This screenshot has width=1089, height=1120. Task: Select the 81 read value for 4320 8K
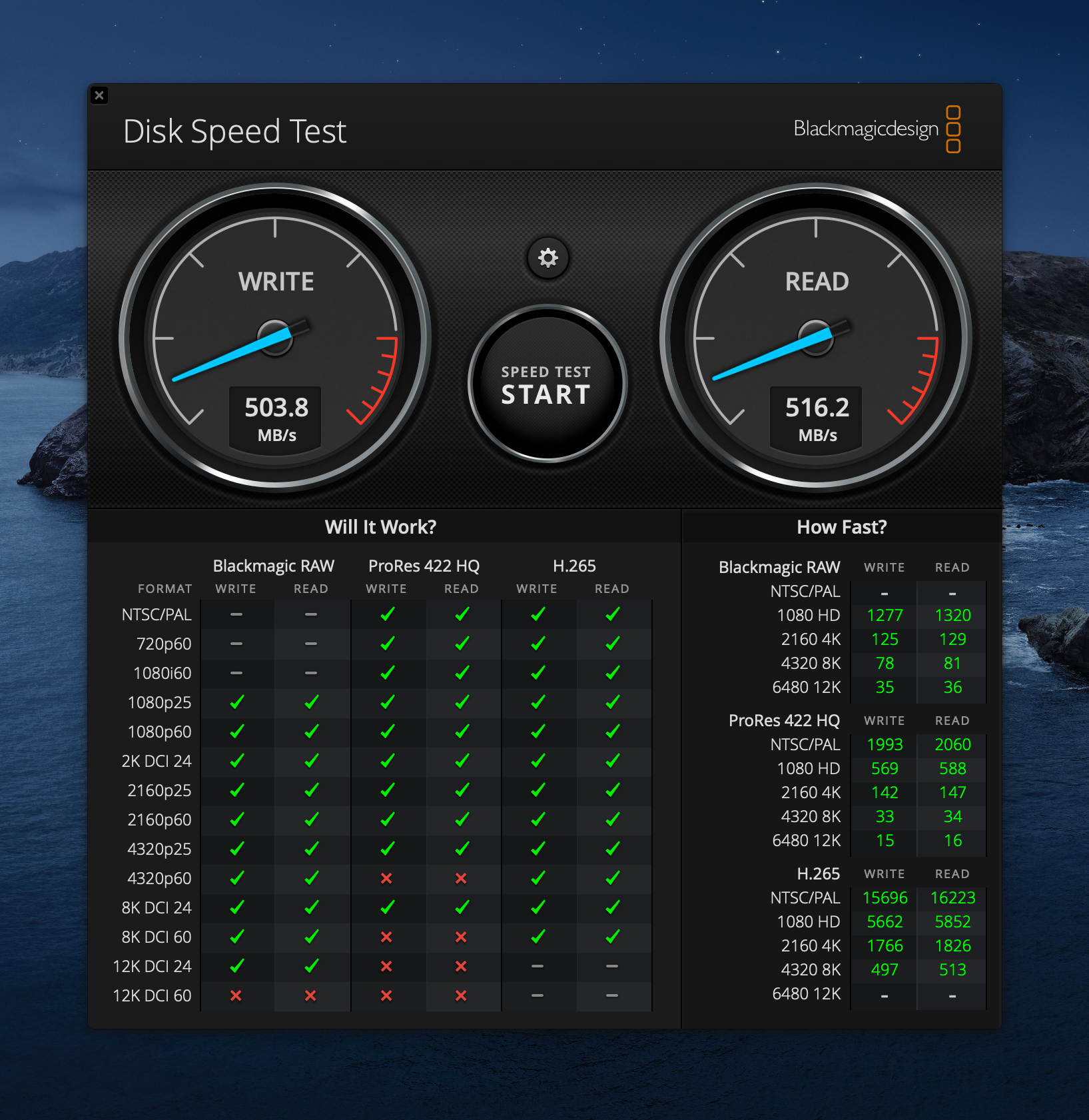[952, 663]
